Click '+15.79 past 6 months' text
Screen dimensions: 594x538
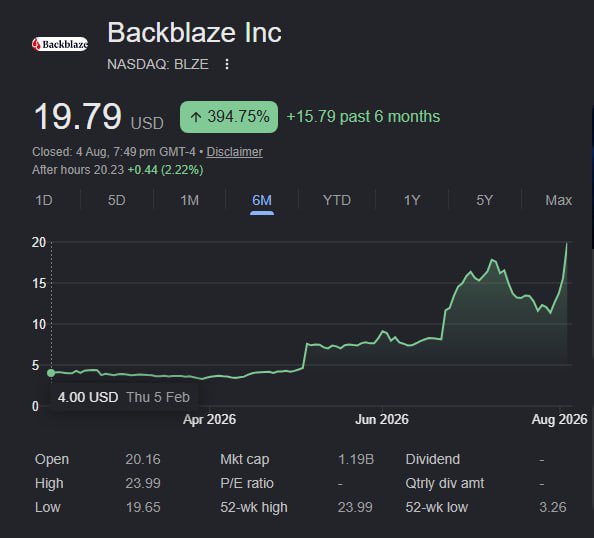pos(363,117)
